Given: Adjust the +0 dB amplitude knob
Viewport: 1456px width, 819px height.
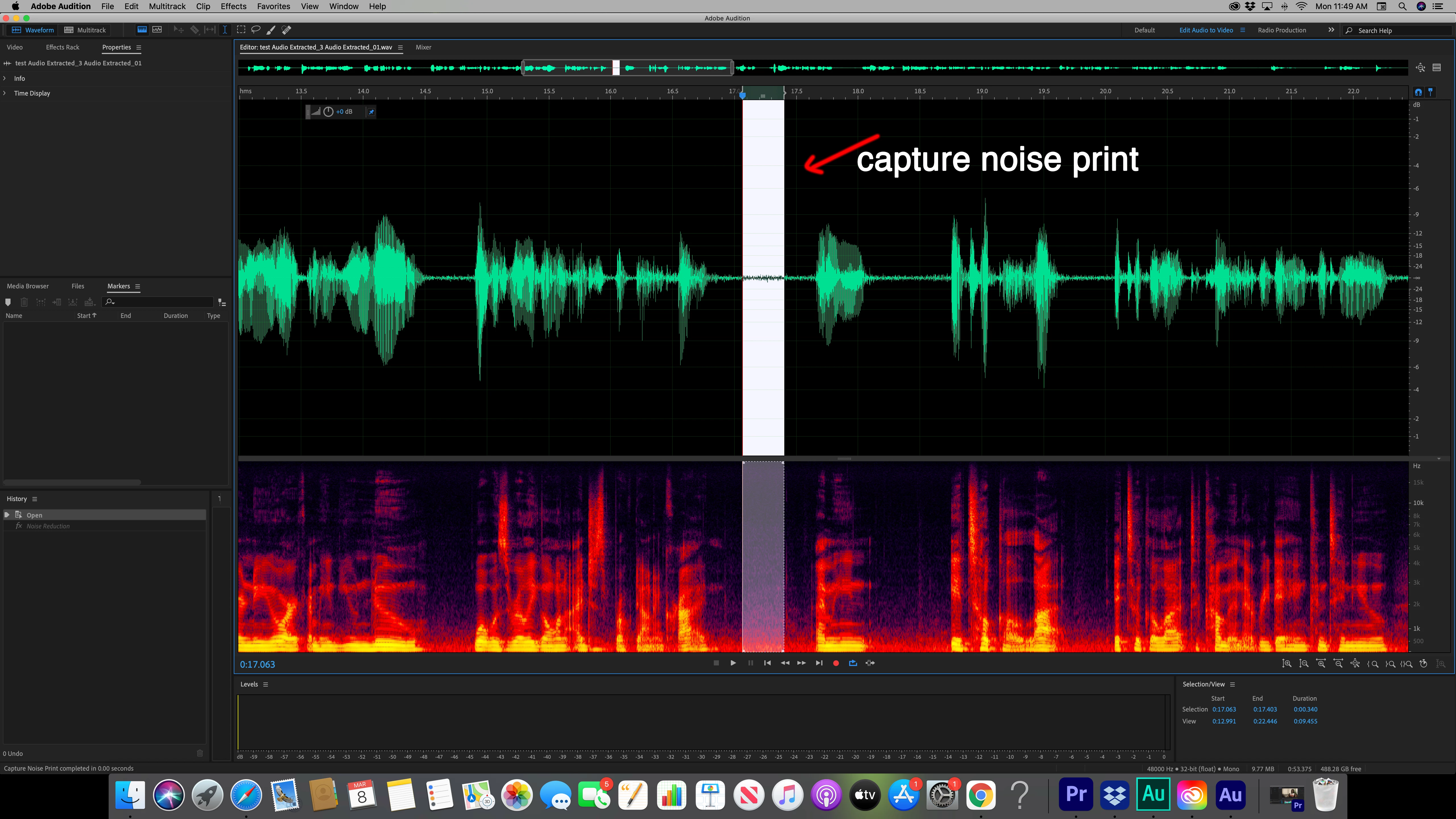Looking at the screenshot, I should coord(328,112).
